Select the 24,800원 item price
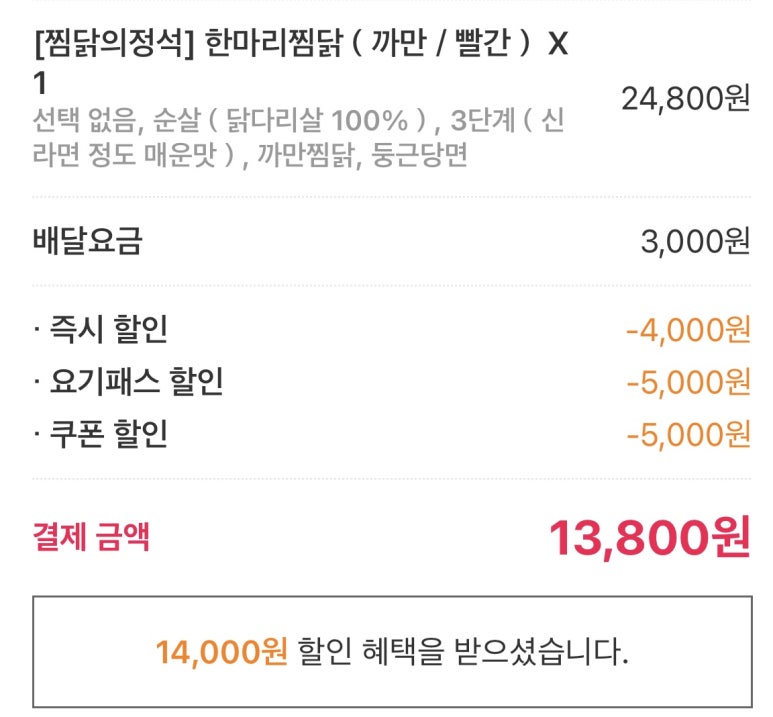773x717 pixels. [685, 99]
